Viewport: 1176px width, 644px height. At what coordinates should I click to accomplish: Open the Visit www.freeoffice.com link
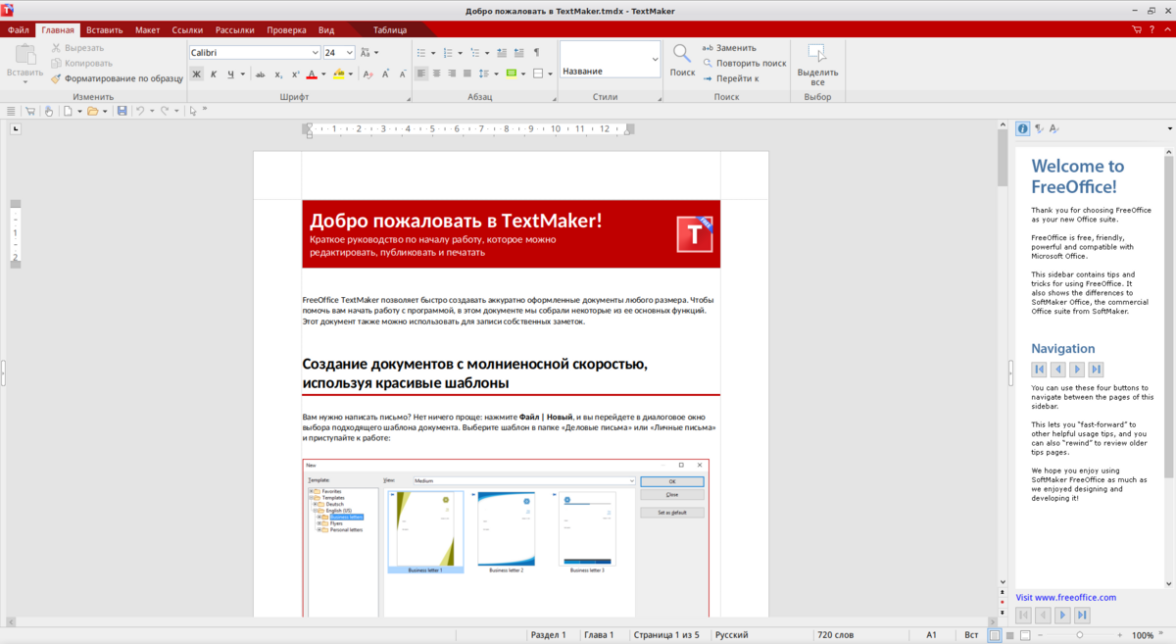pyautogui.click(x=1066, y=598)
